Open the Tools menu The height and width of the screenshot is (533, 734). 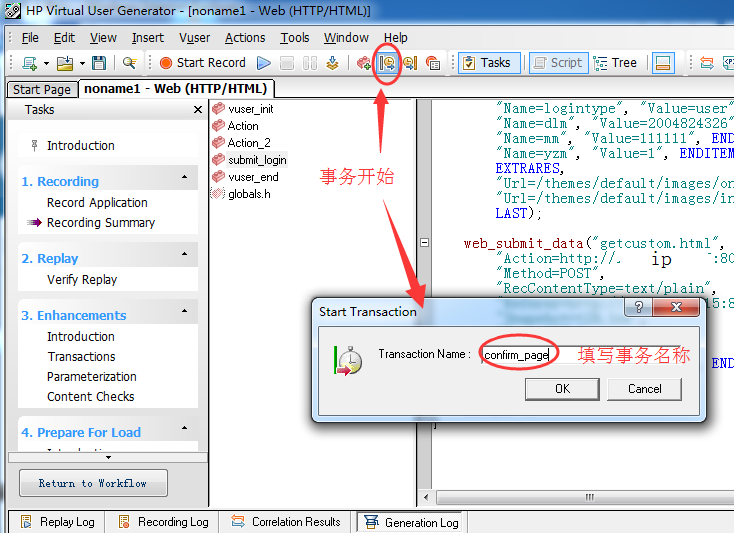[294, 37]
